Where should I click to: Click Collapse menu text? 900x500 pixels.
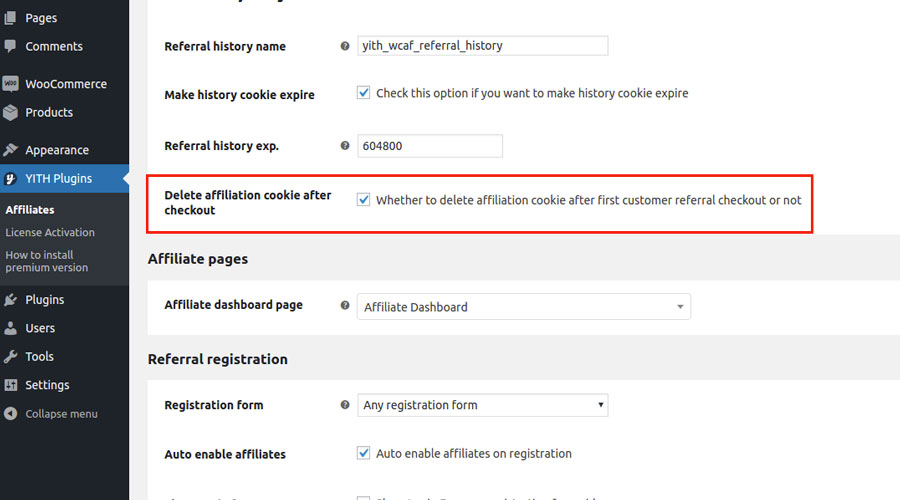tap(61, 414)
